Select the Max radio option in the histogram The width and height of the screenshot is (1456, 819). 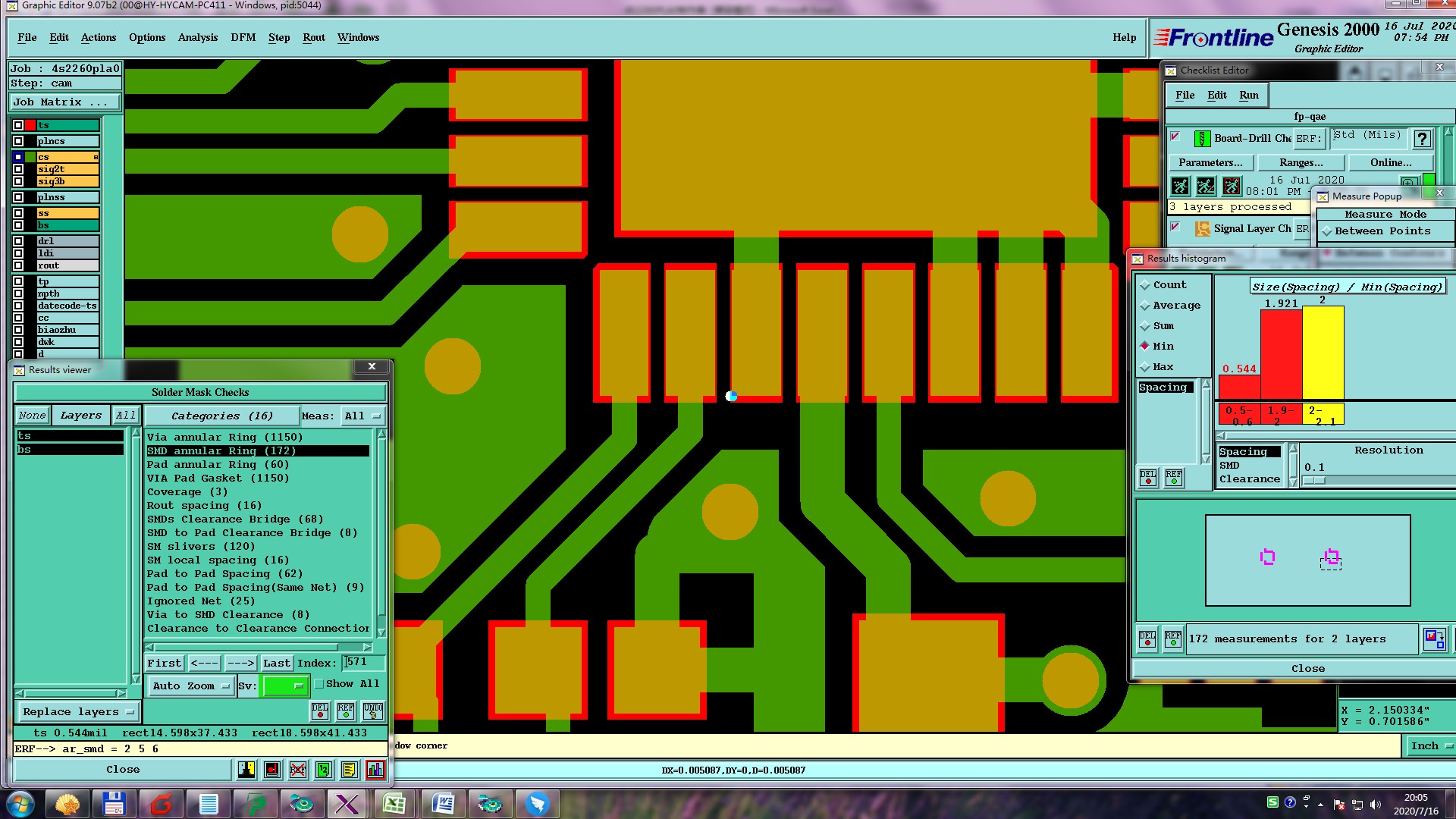[1145, 367]
